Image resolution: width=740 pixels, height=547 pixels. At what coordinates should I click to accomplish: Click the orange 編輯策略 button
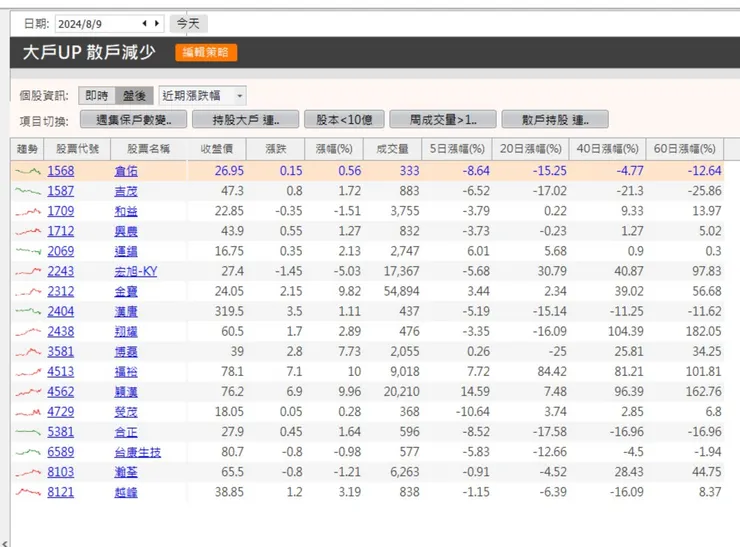[x=206, y=52]
